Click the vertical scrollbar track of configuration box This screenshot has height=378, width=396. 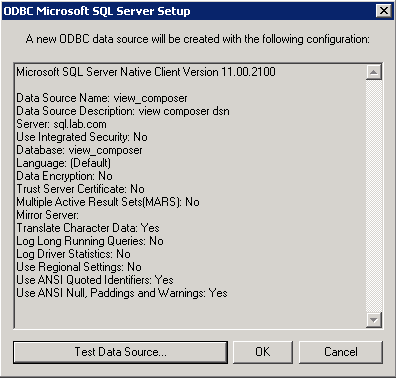click(373, 196)
